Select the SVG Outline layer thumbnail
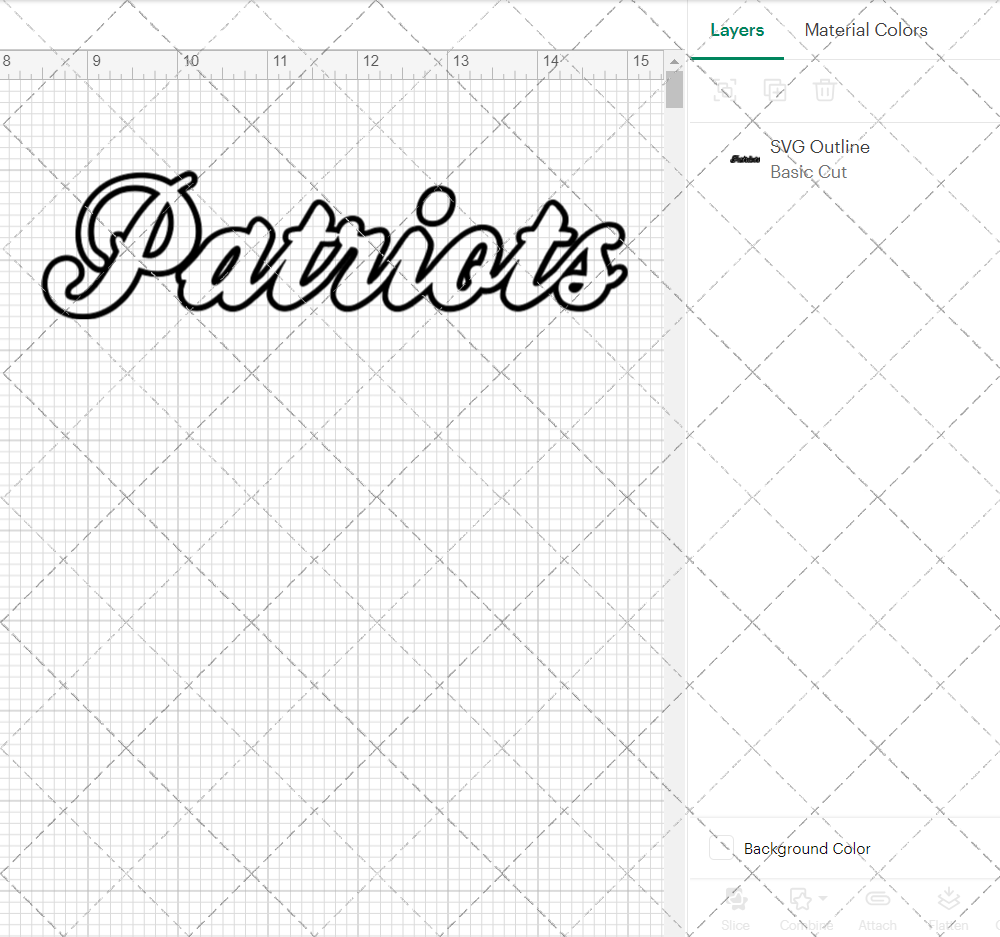Screen dimensions: 1000x937 (x=744, y=159)
